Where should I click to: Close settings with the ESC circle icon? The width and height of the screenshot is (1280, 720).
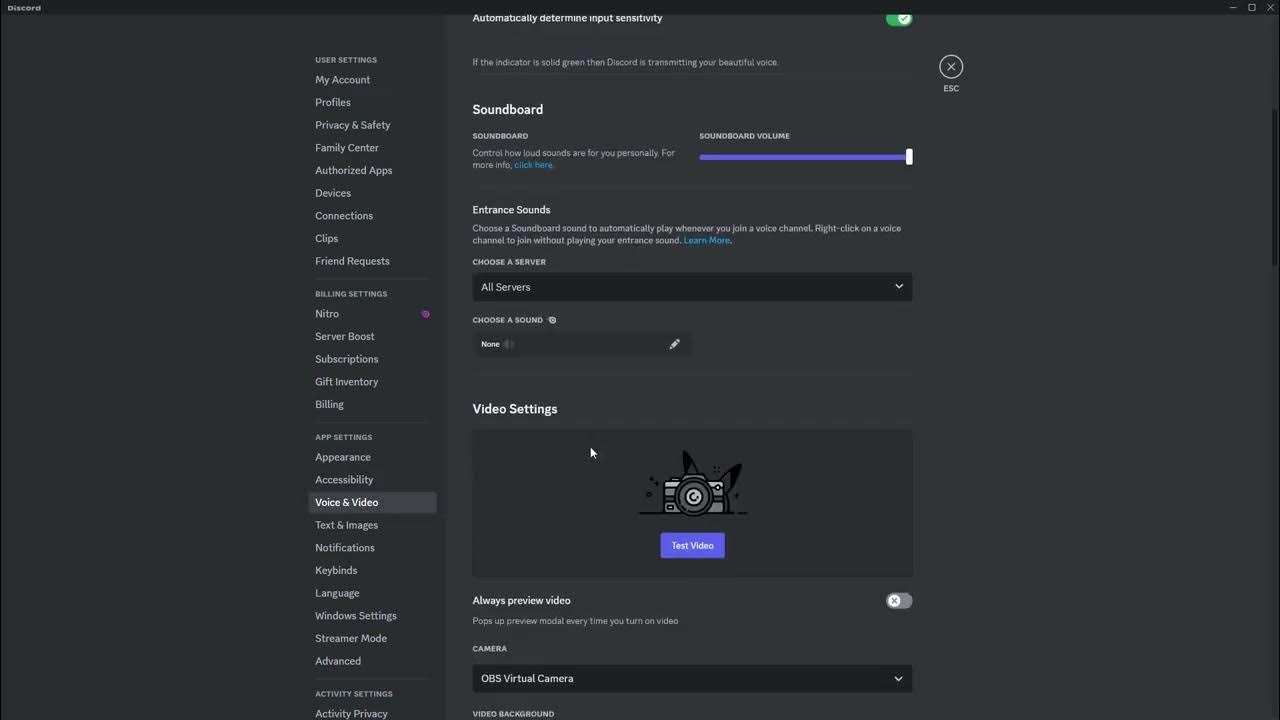[x=951, y=67]
